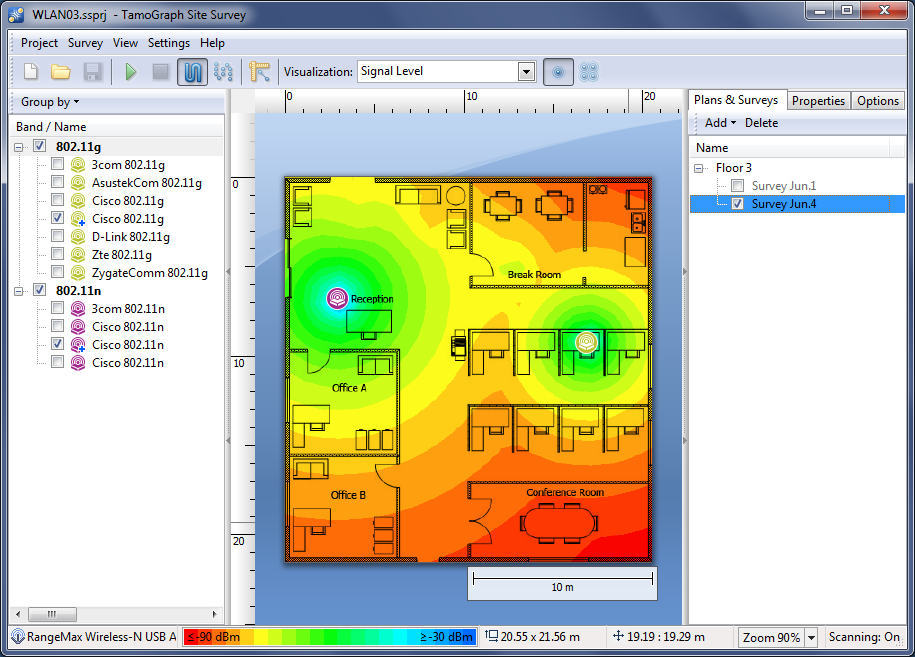Image resolution: width=915 pixels, height=657 pixels.
Task: Switch to the Properties tab
Action: click(818, 101)
